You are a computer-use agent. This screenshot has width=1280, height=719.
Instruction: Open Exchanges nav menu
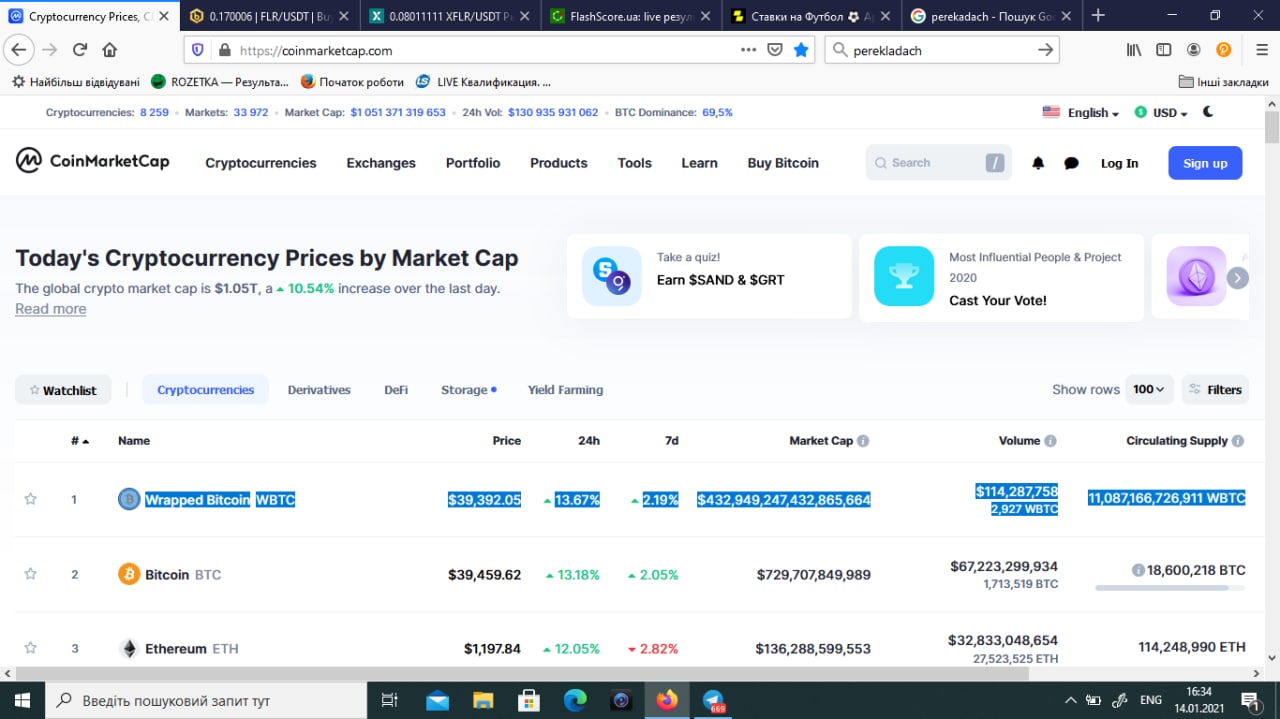pos(381,163)
